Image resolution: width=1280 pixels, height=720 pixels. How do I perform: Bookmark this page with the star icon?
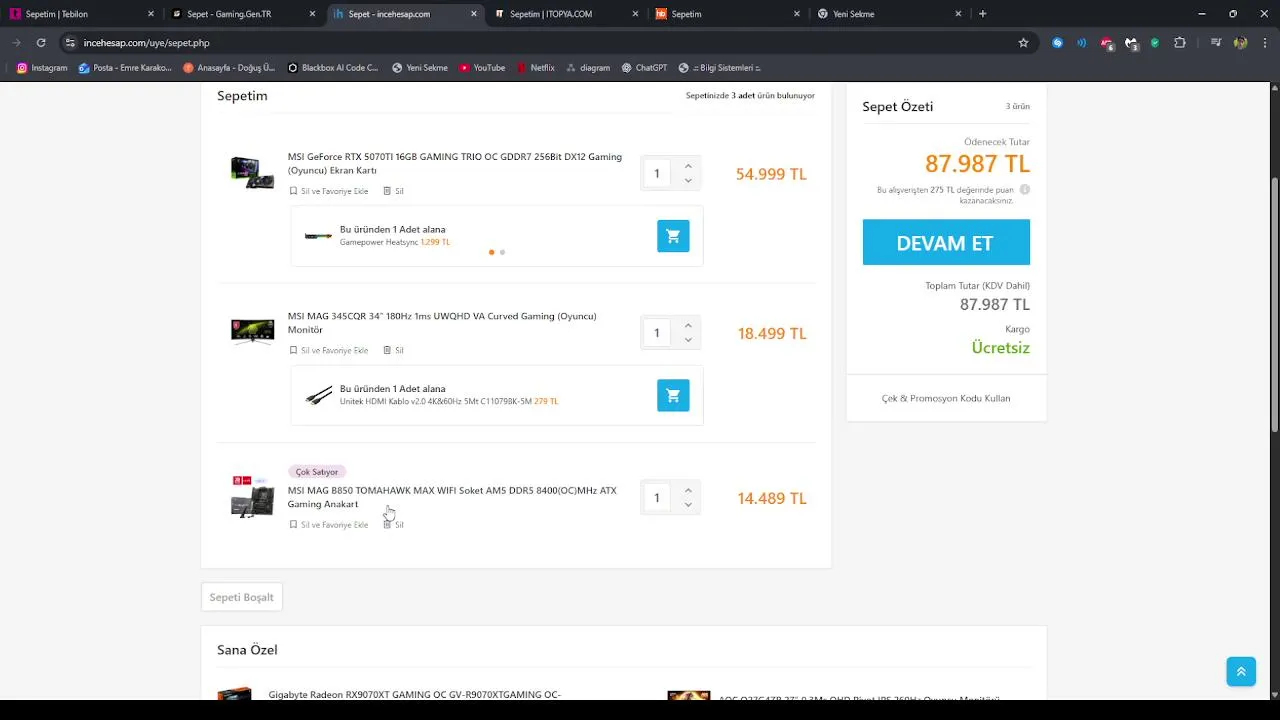(x=1023, y=43)
